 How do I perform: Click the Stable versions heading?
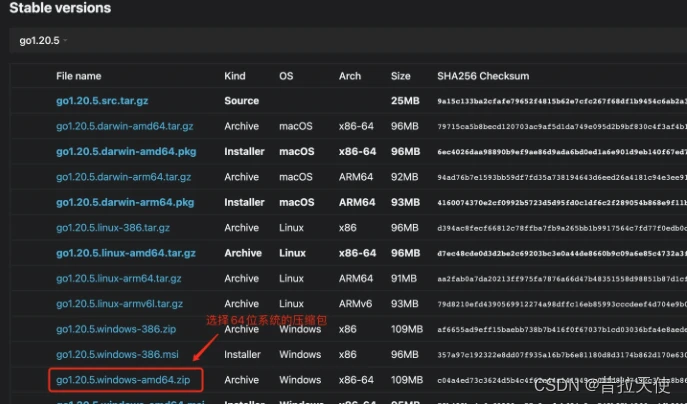tap(60, 8)
